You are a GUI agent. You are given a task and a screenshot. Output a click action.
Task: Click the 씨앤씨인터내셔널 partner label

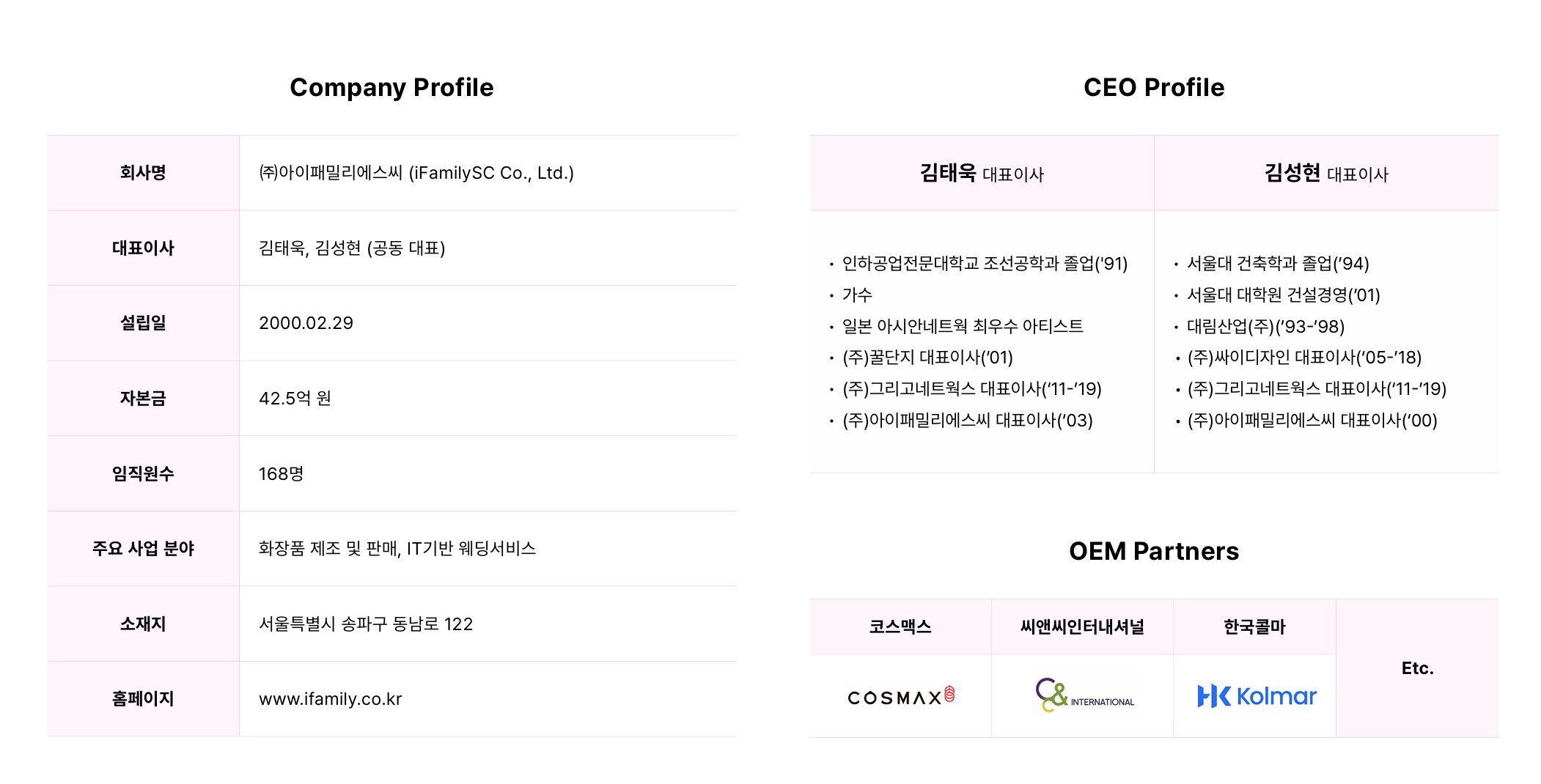coord(1082,626)
